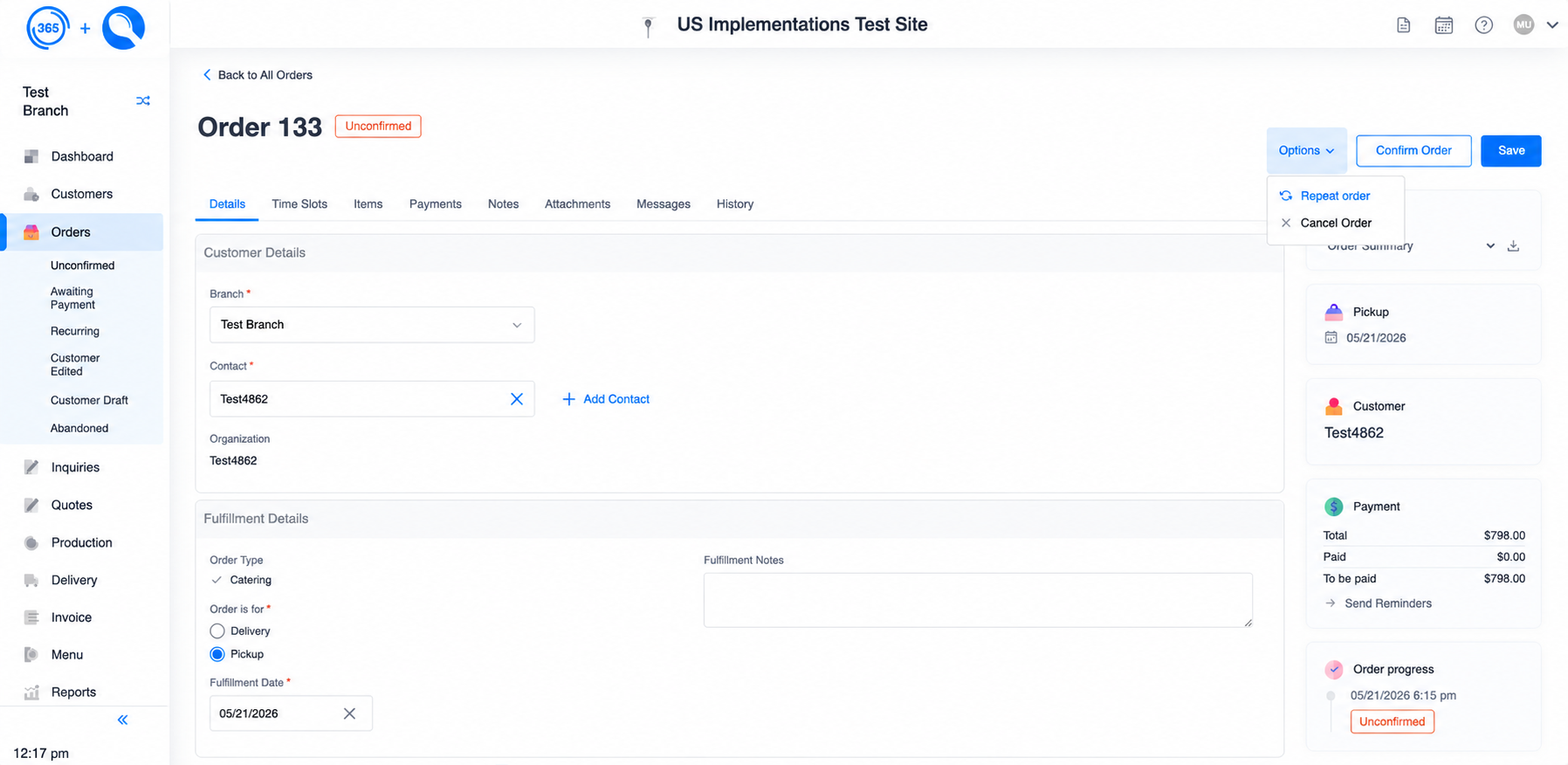Click the Invoice sidebar icon
Screen dimensions: 1568x765
(31, 617)
